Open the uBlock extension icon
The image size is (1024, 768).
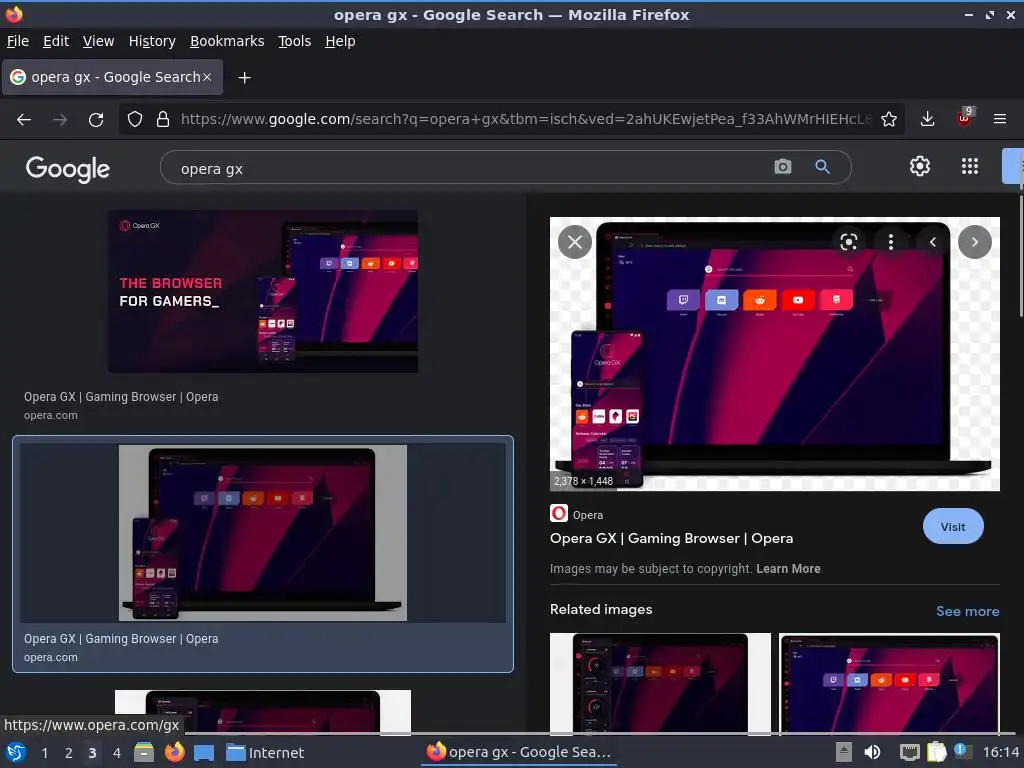tap(965, 118)
